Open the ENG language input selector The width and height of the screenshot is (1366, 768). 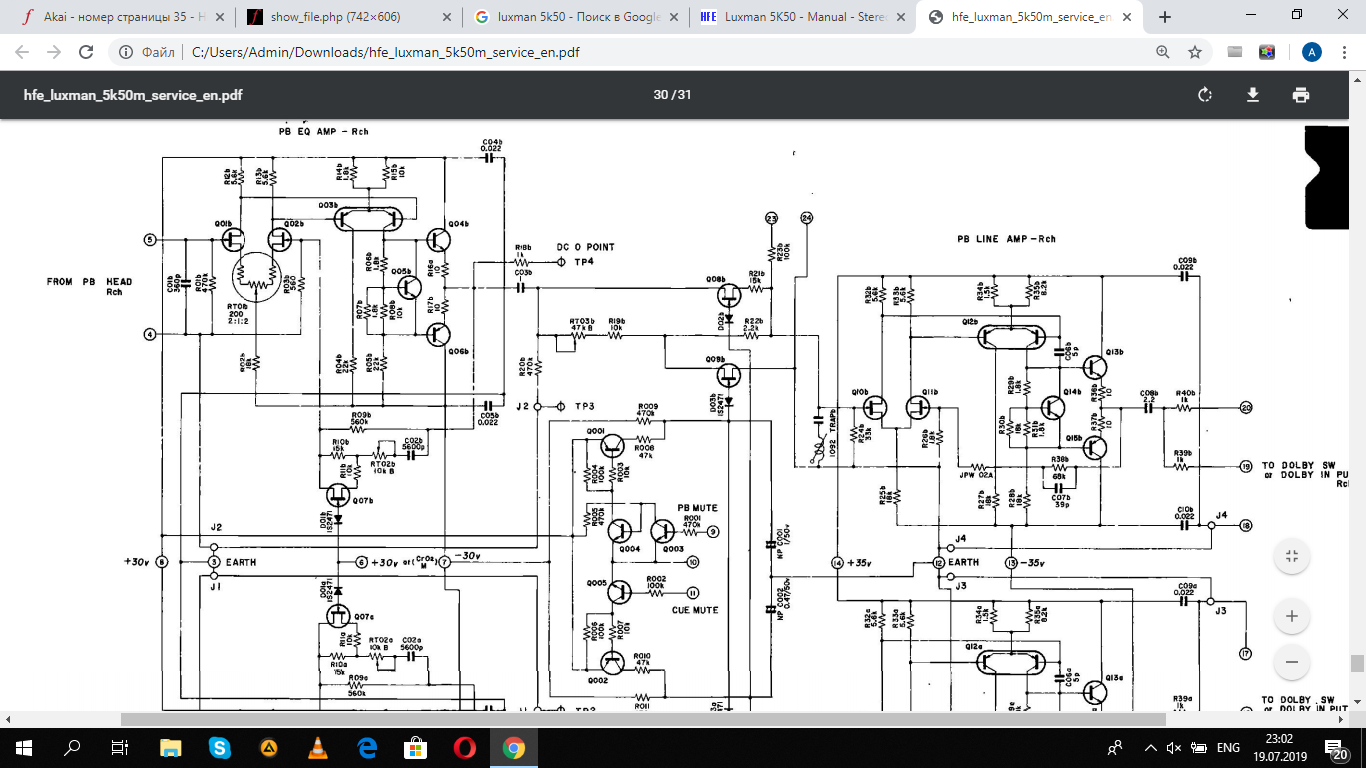(x=1227, y=748)
